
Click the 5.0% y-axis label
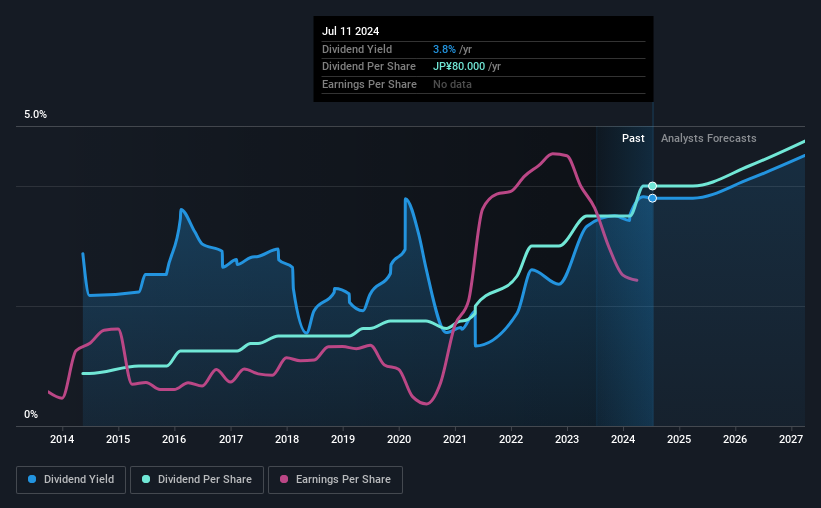click(x=35, y=115)
